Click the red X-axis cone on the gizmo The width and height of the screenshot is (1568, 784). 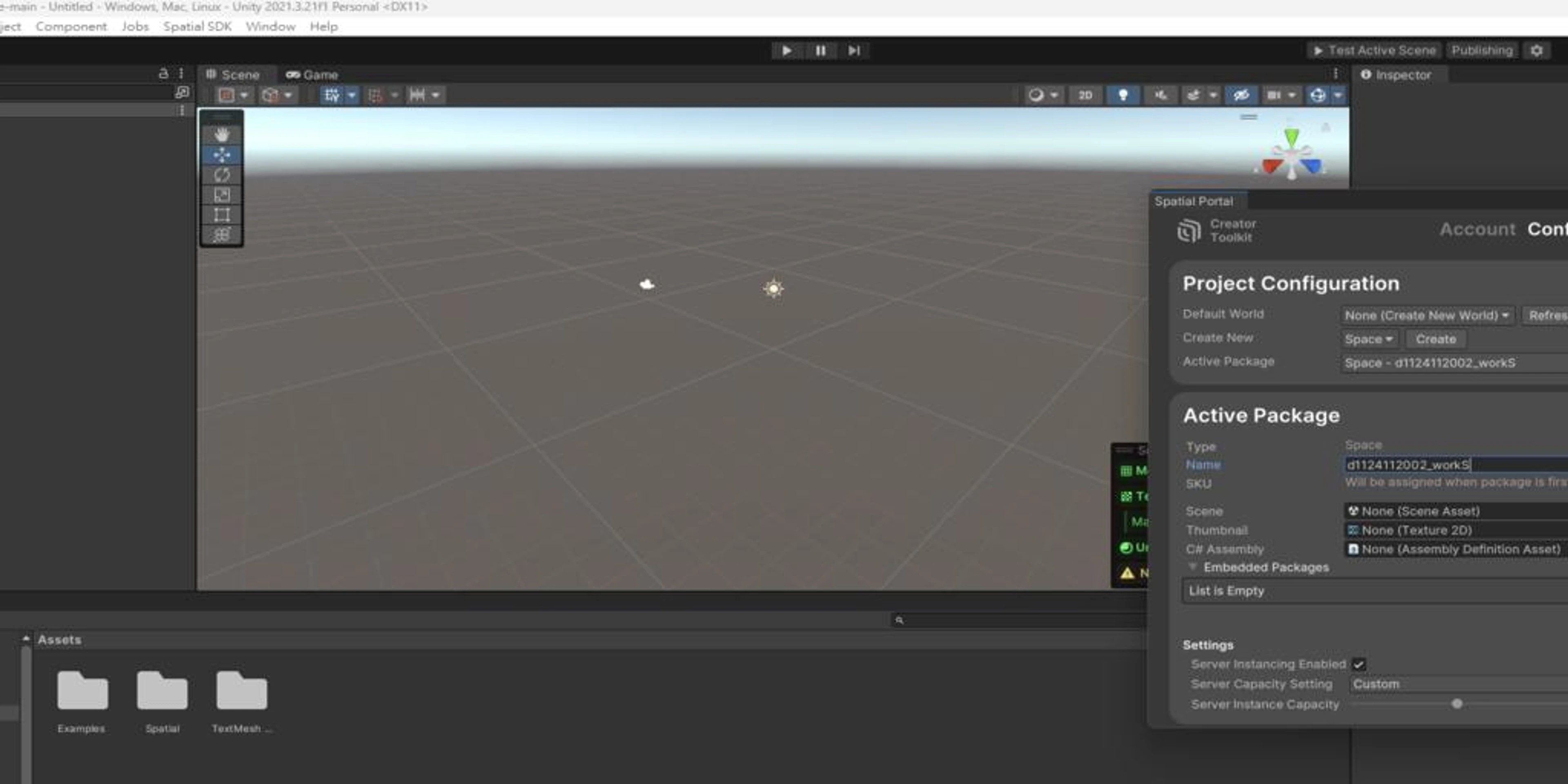1272,165
